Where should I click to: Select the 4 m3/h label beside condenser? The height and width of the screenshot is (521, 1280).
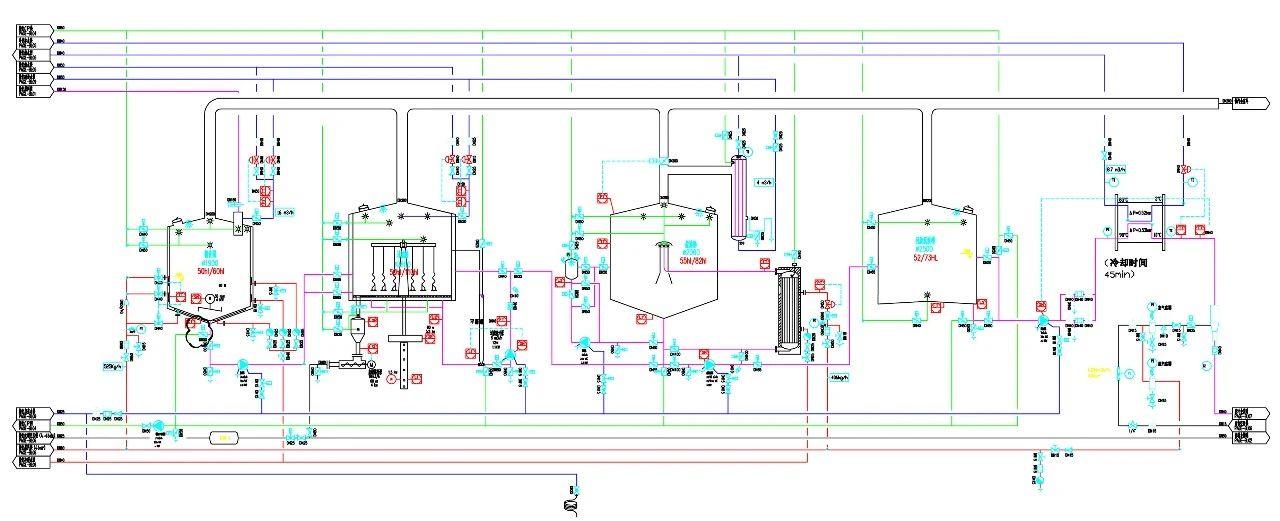tap(766, 183)
